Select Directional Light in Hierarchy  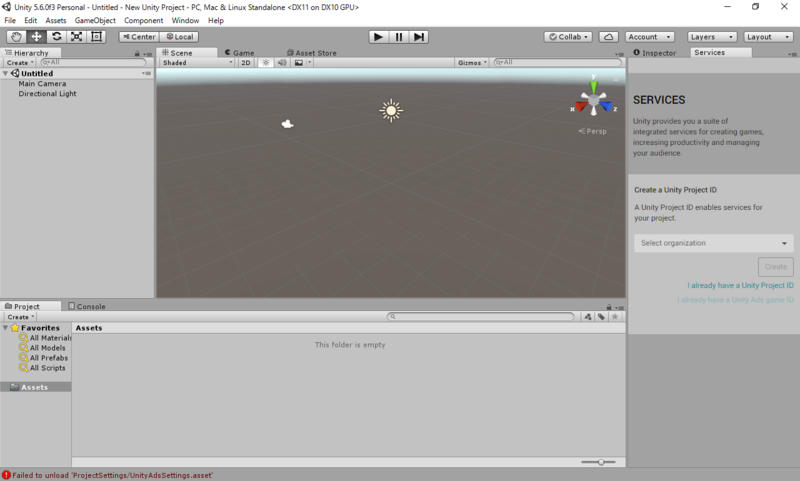(47, 94)
